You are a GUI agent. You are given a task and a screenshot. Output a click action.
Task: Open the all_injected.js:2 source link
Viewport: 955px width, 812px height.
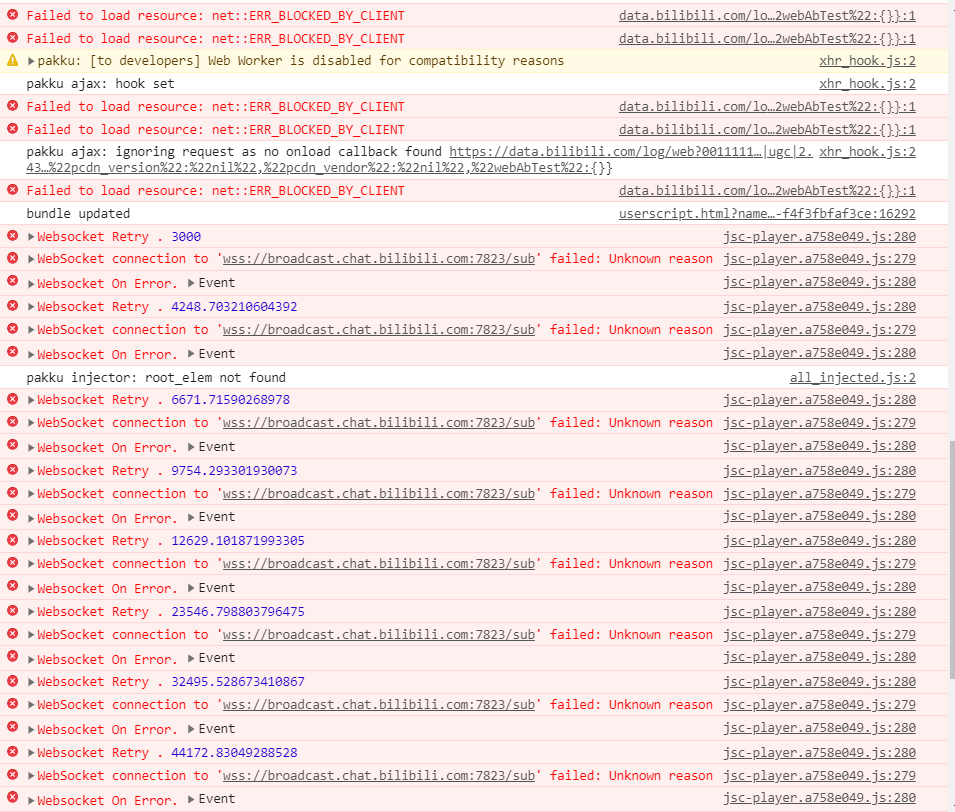tap(853, 378)
